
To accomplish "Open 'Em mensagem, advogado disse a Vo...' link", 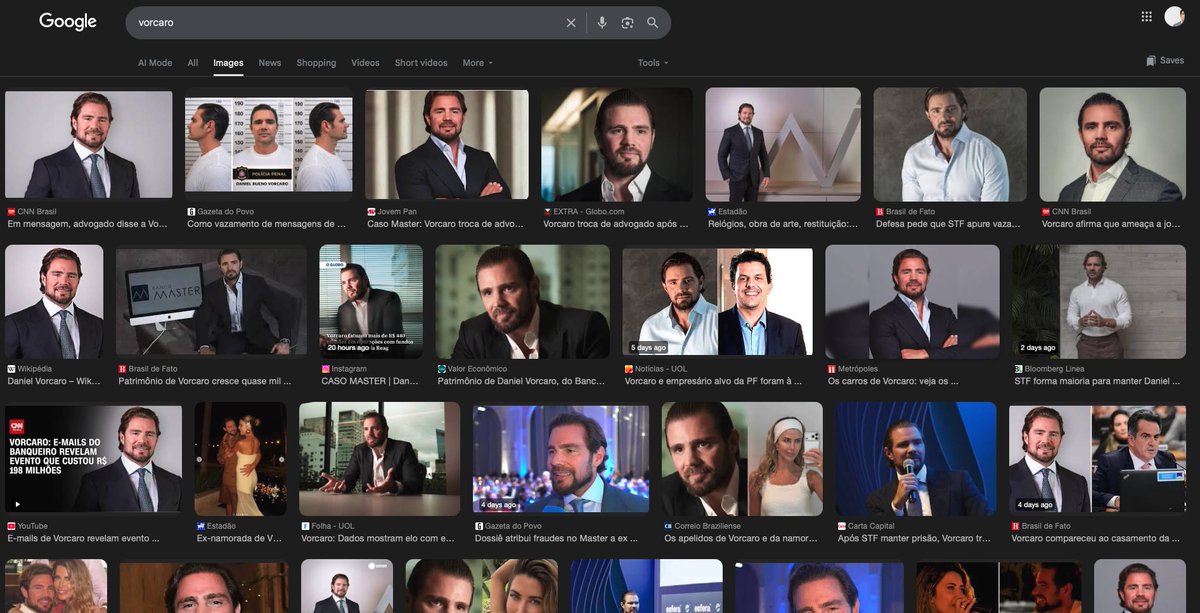I will [88, 224].
